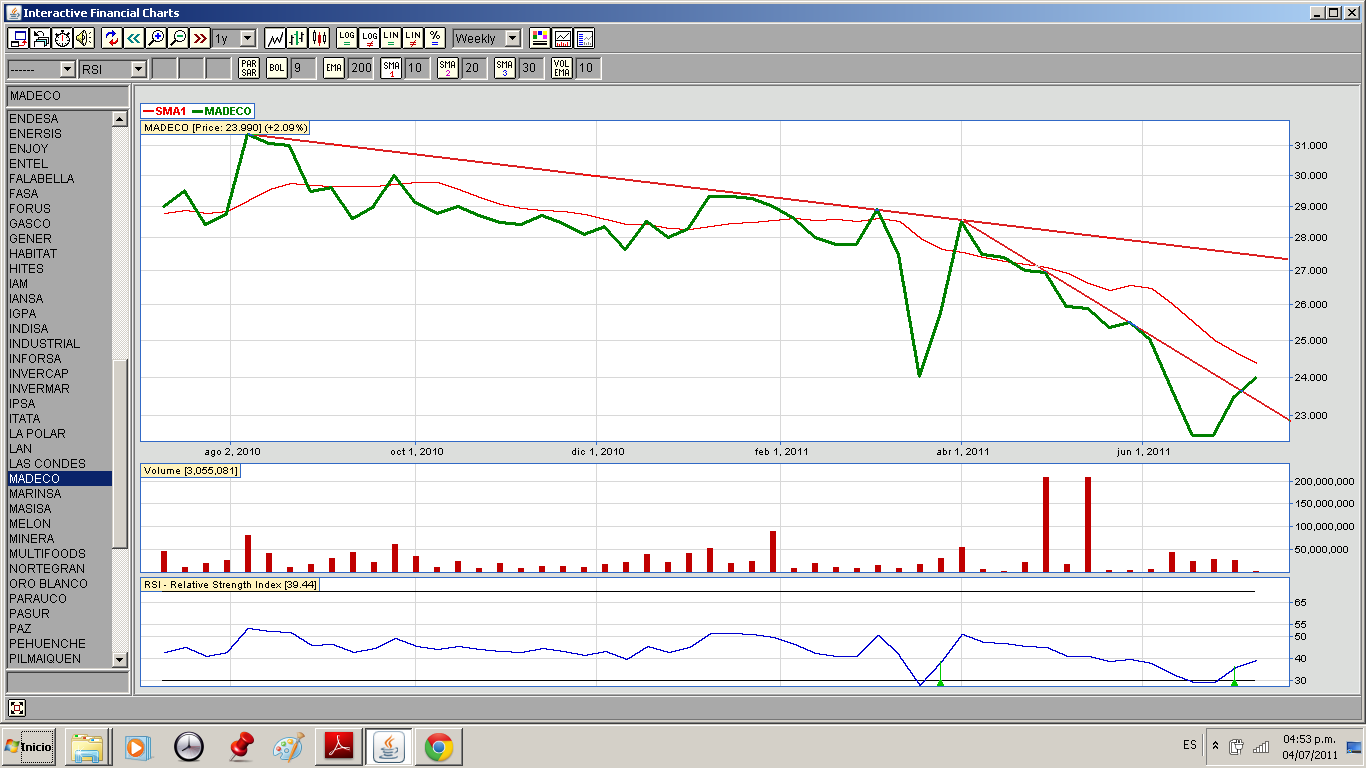1366x768 pixels.
Task: Click the print chart icon
Action: (40, 38)
